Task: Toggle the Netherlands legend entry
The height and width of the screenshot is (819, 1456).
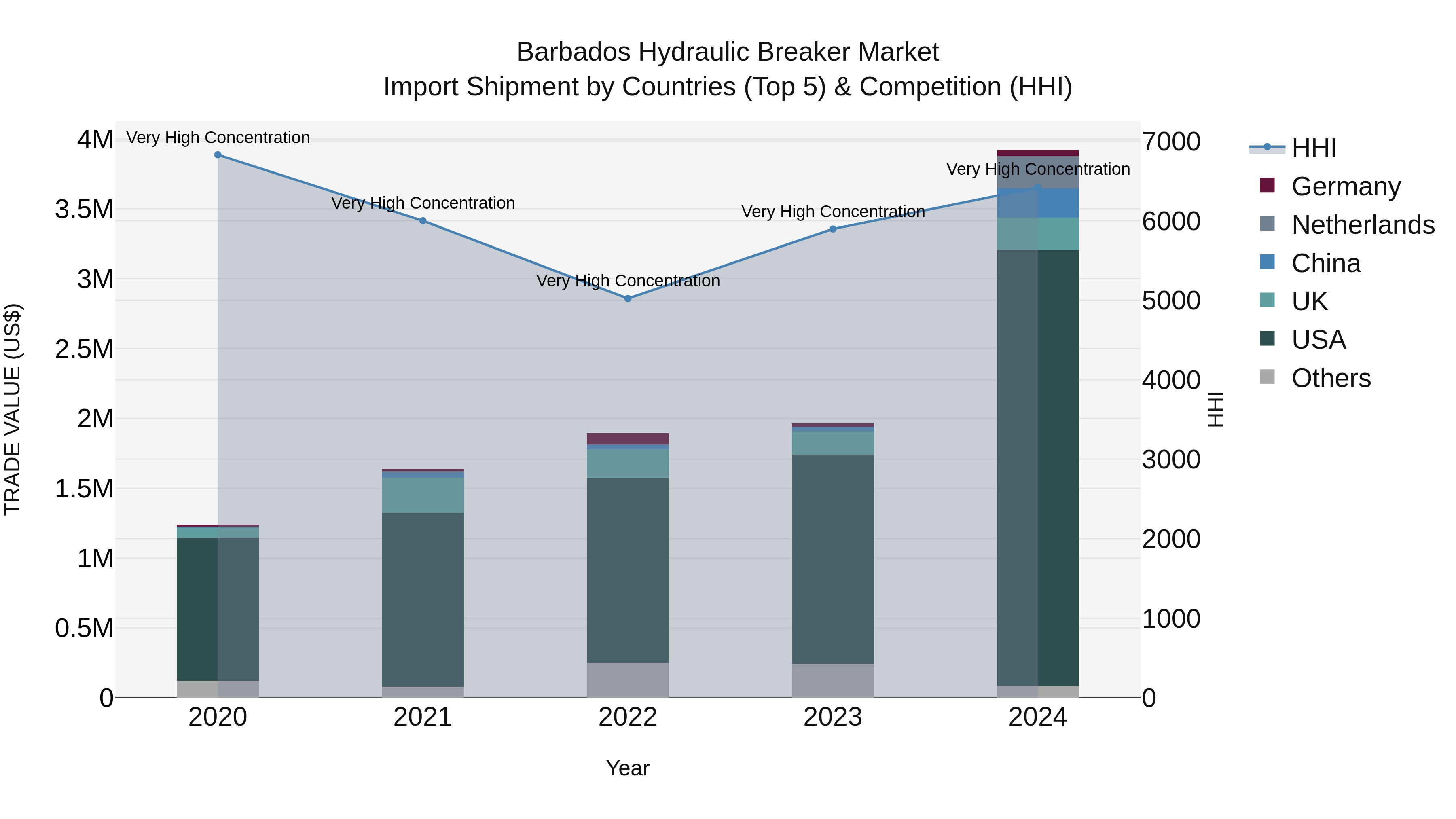Action: point(1347,224)
